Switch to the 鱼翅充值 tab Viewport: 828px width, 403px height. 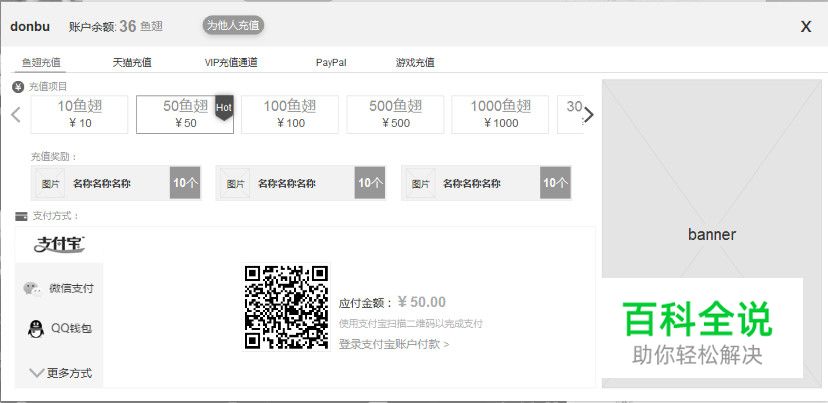[x=41, y=62]
